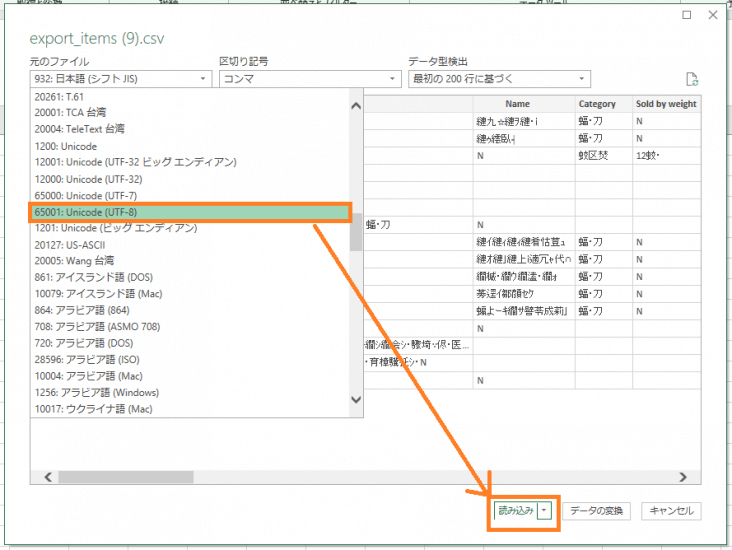Expand the 元のファイル encoding dropdown
Viewport: 732px width, 550px height.
coord(120,79)
